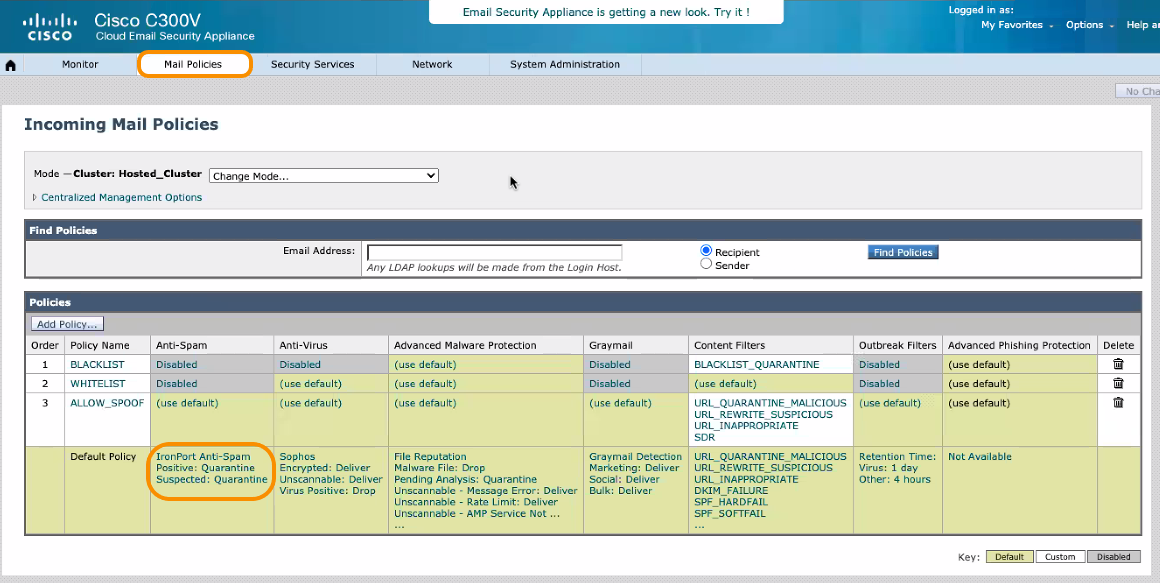
Task: Open Default Policy IronPort Anti-Spam settings
Action: (203, 457)
